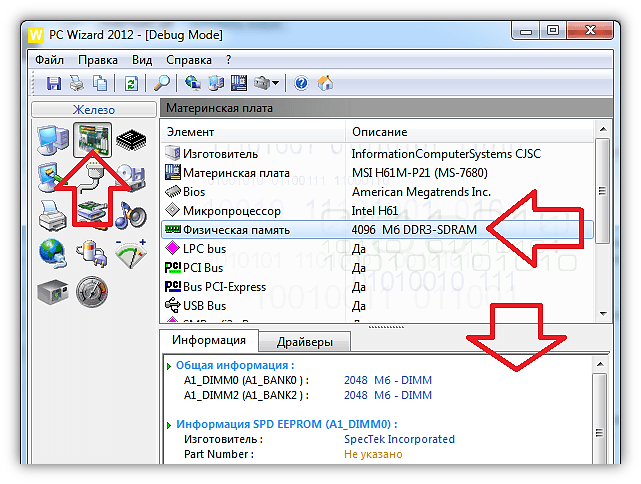
Task: Click the element list scrollbar down arrow
Action: click(603, 314)
